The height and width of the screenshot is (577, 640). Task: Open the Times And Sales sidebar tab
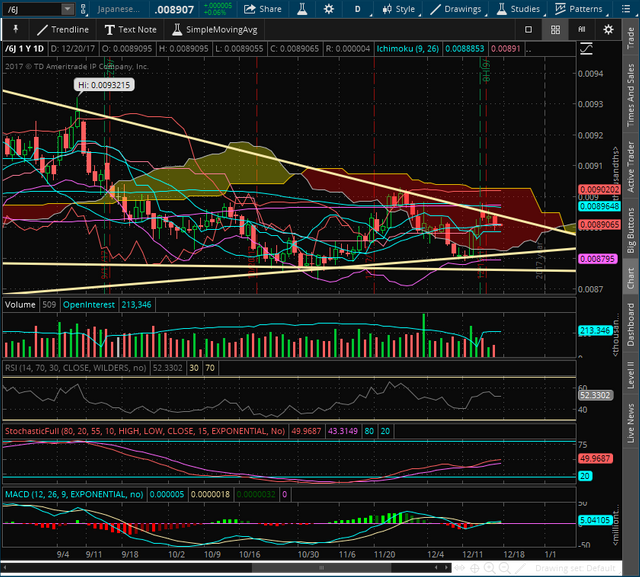tap(631, 95)
